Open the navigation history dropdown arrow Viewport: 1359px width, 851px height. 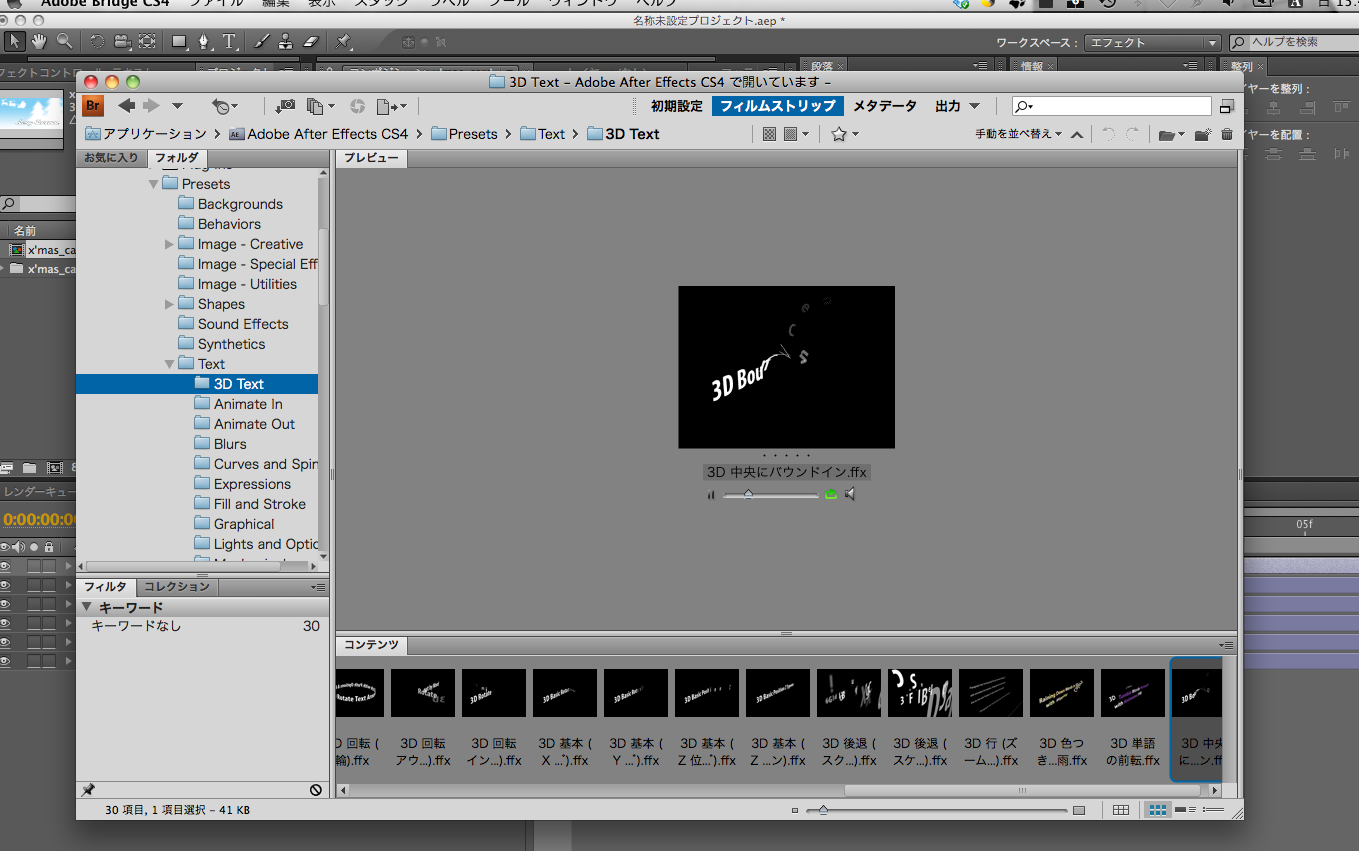177,106
